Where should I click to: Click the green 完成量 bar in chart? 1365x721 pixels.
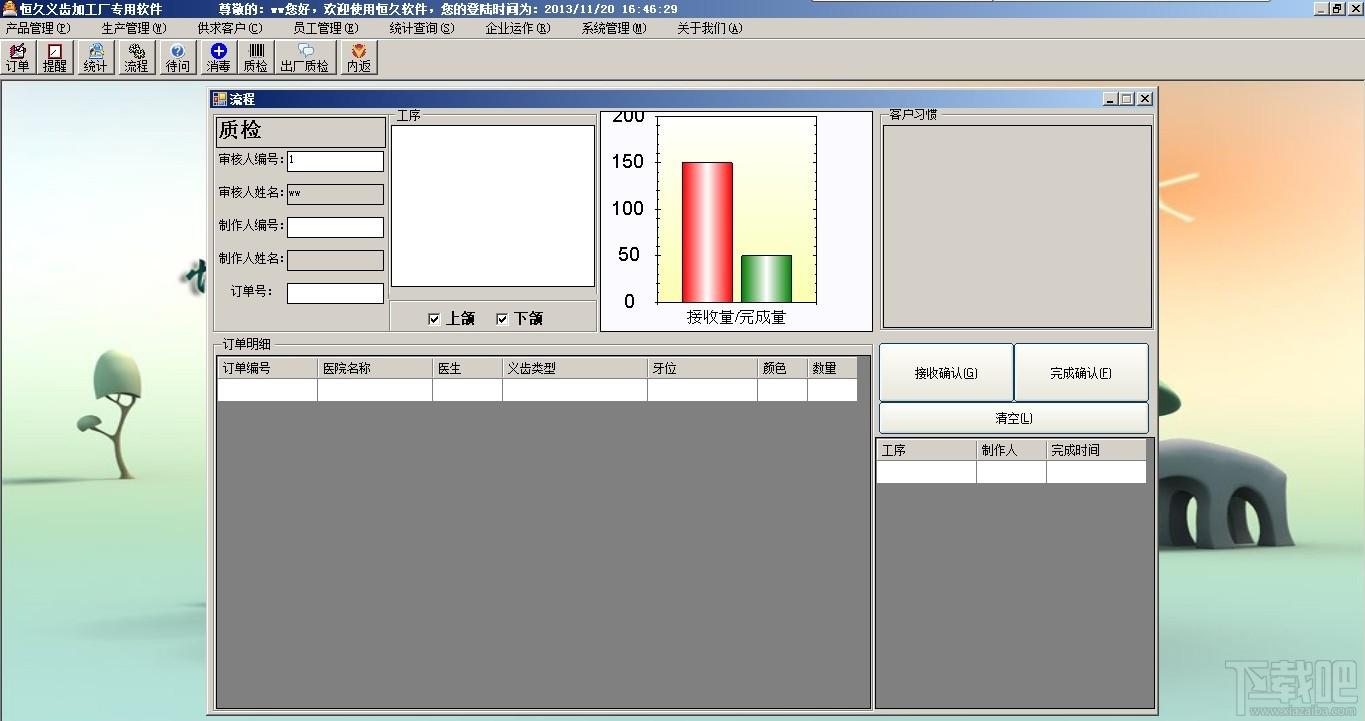tap(766, 279)
